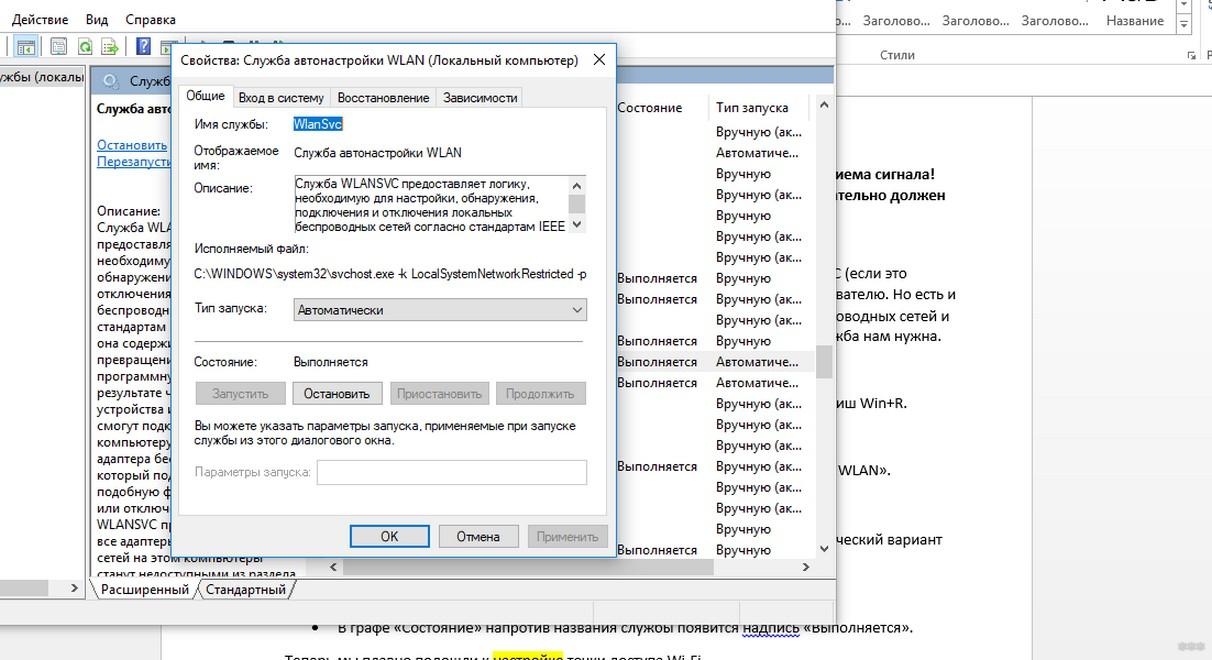The image size is (1212, 660).
Task: Click the Properties toolbar icon in Services
Action: point(58,47)
